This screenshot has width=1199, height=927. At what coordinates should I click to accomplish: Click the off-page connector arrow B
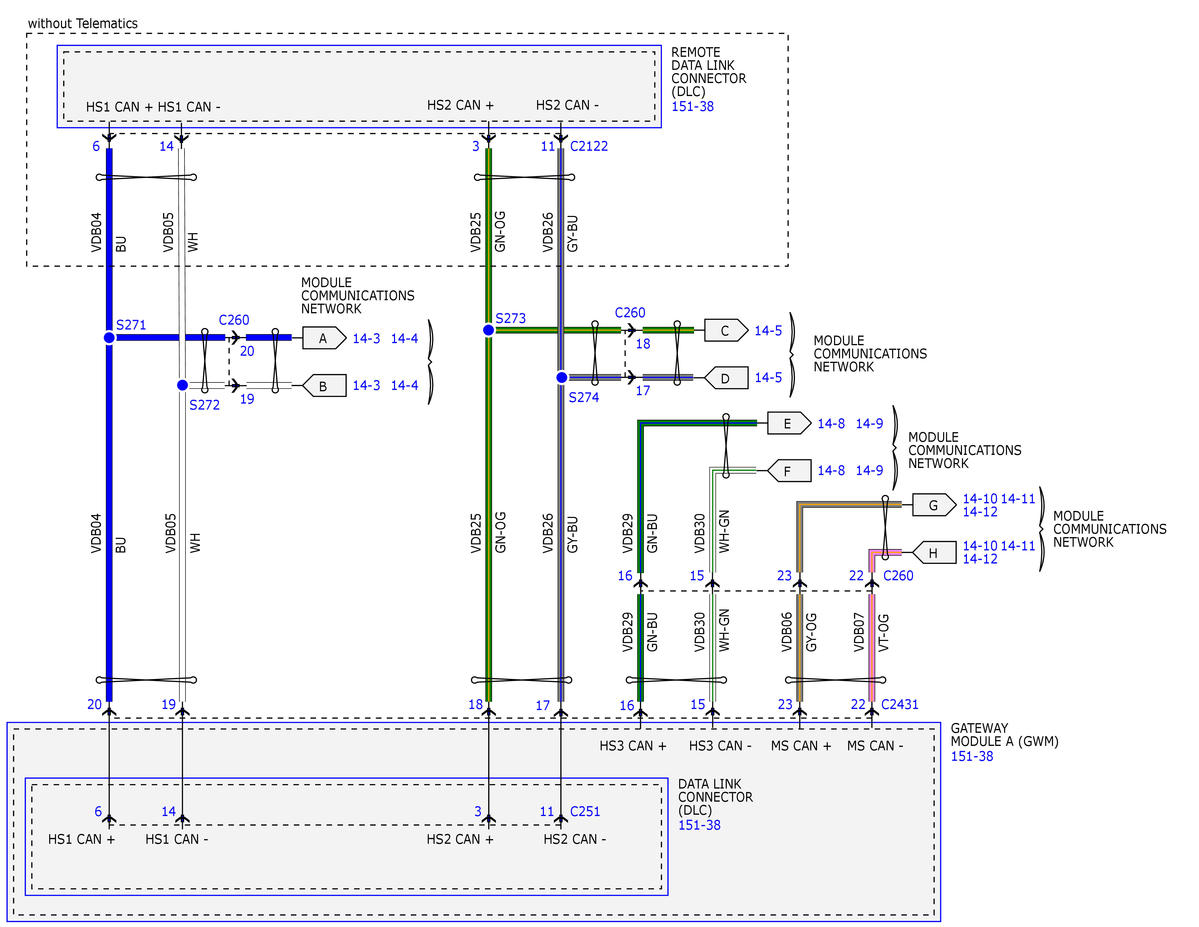tap(323, 385)
